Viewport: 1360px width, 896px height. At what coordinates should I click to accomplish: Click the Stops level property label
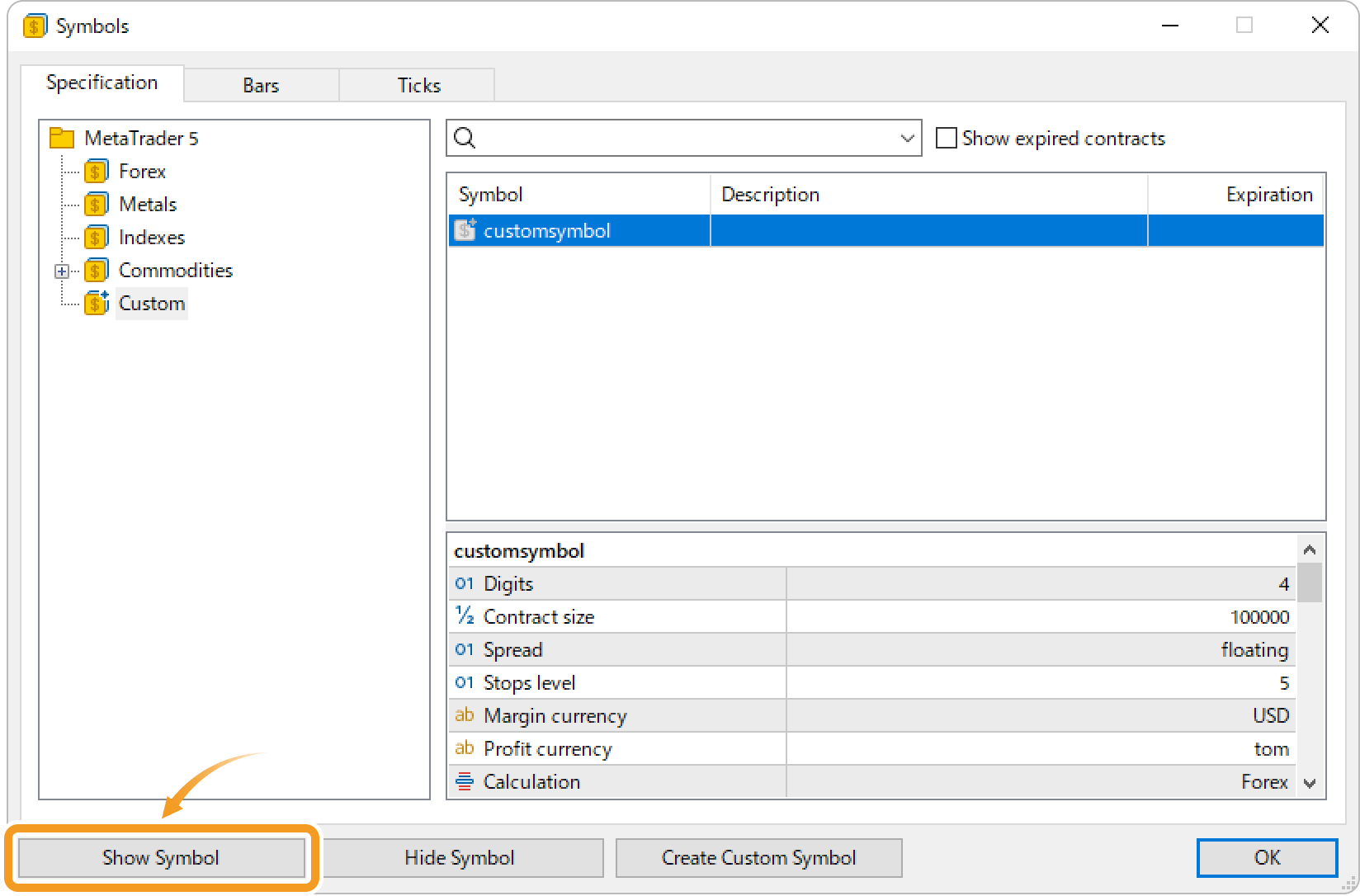(529, 683)
